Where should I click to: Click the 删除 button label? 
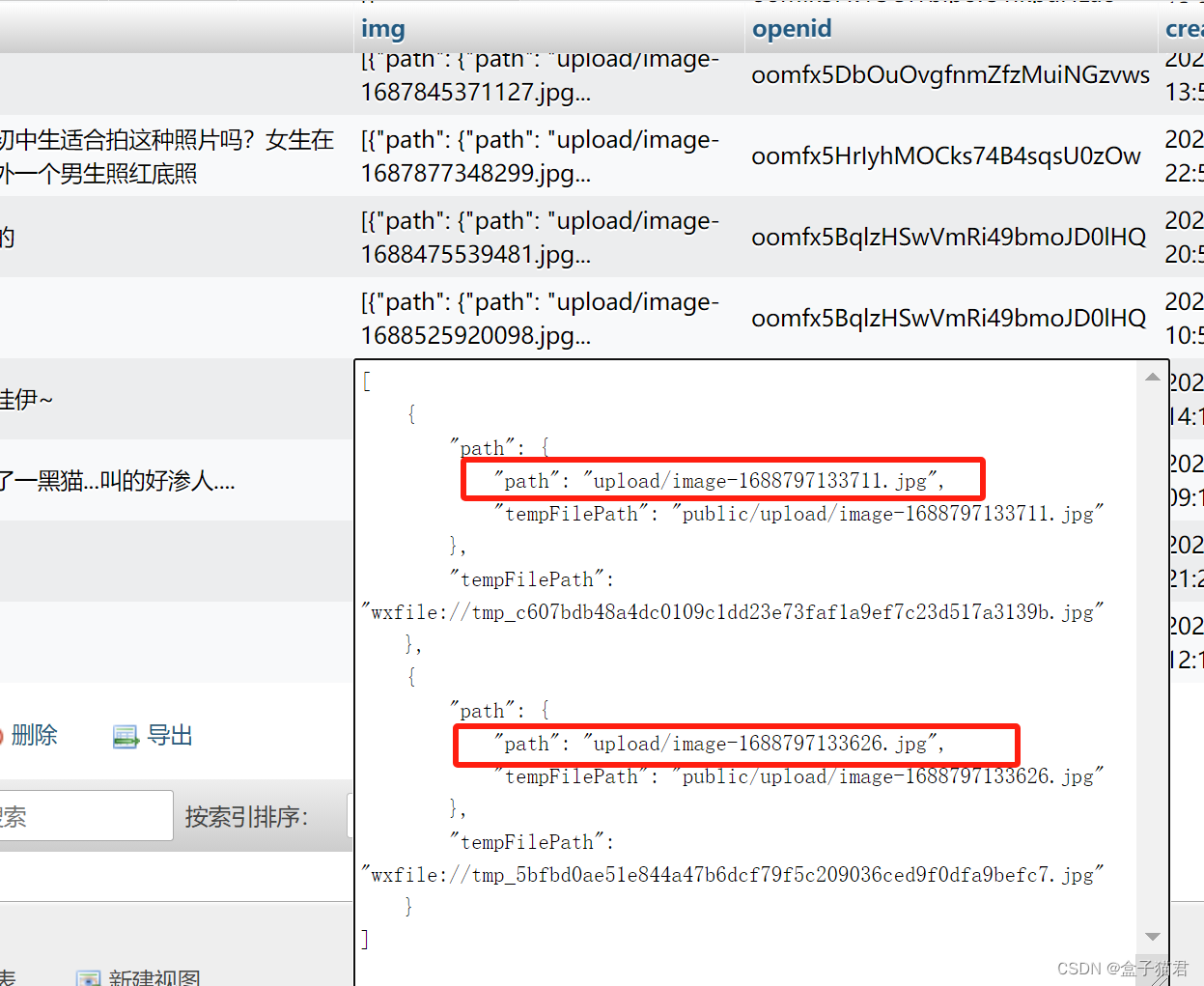coord(35,735)
